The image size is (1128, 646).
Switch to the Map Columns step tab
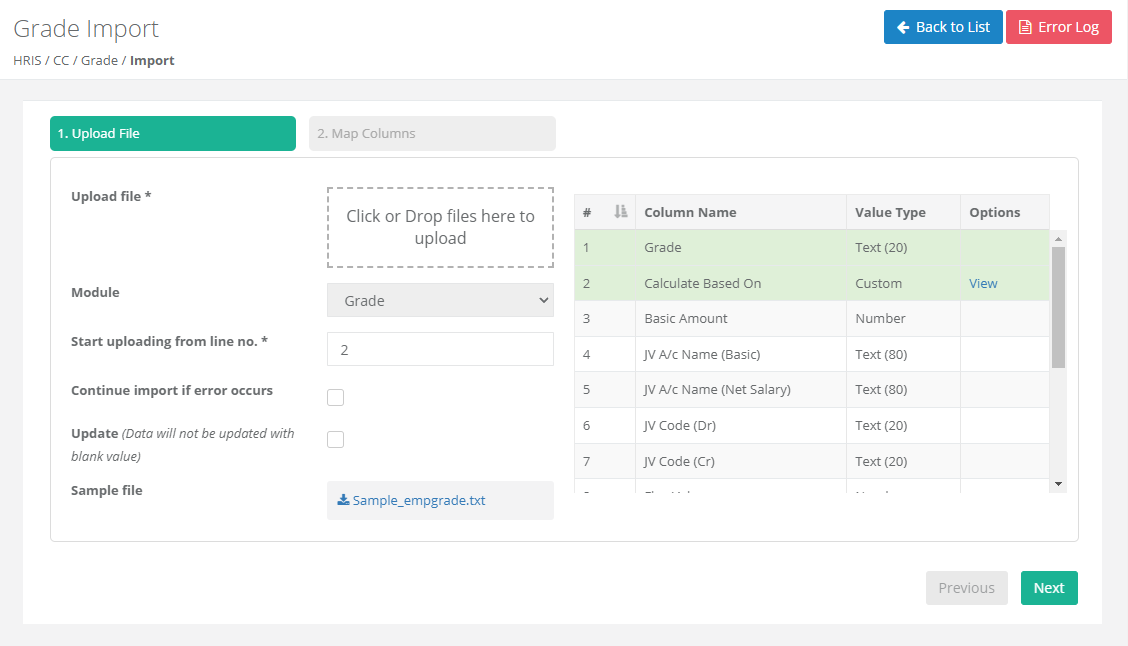432,134
